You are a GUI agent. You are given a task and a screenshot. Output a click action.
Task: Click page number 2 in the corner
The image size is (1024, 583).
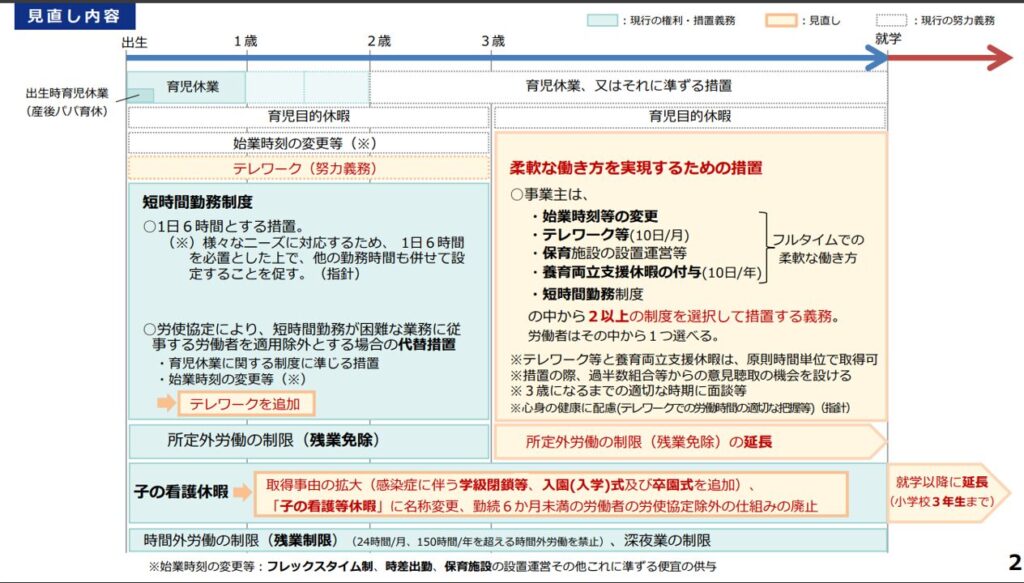(x=1013, y=561)
